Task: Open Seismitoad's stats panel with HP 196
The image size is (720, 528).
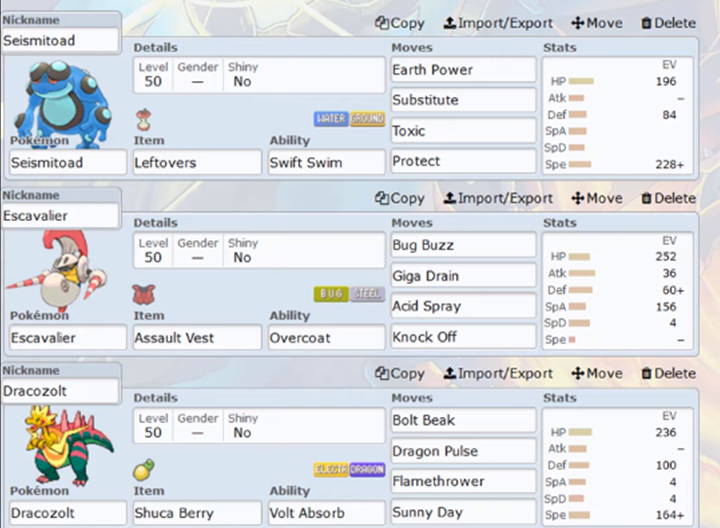Action: (618, 116)
